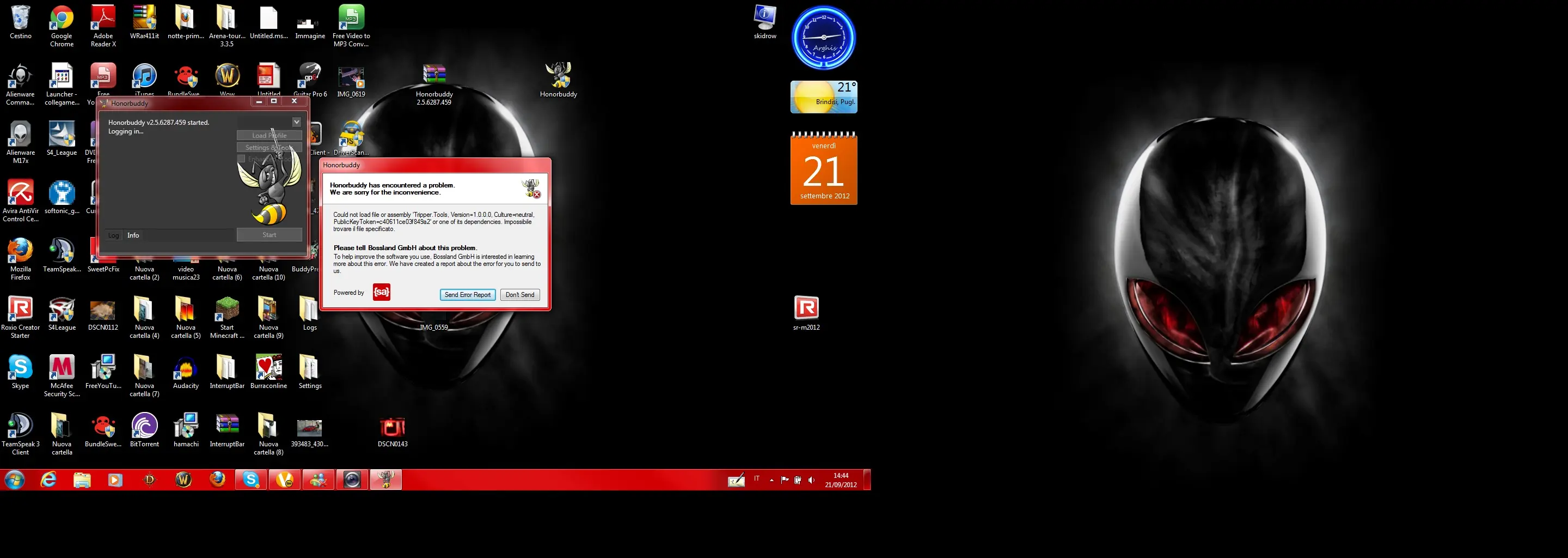Show hidden system tray icons
The width and height of the screenshot is (1568, 558).
771,480
